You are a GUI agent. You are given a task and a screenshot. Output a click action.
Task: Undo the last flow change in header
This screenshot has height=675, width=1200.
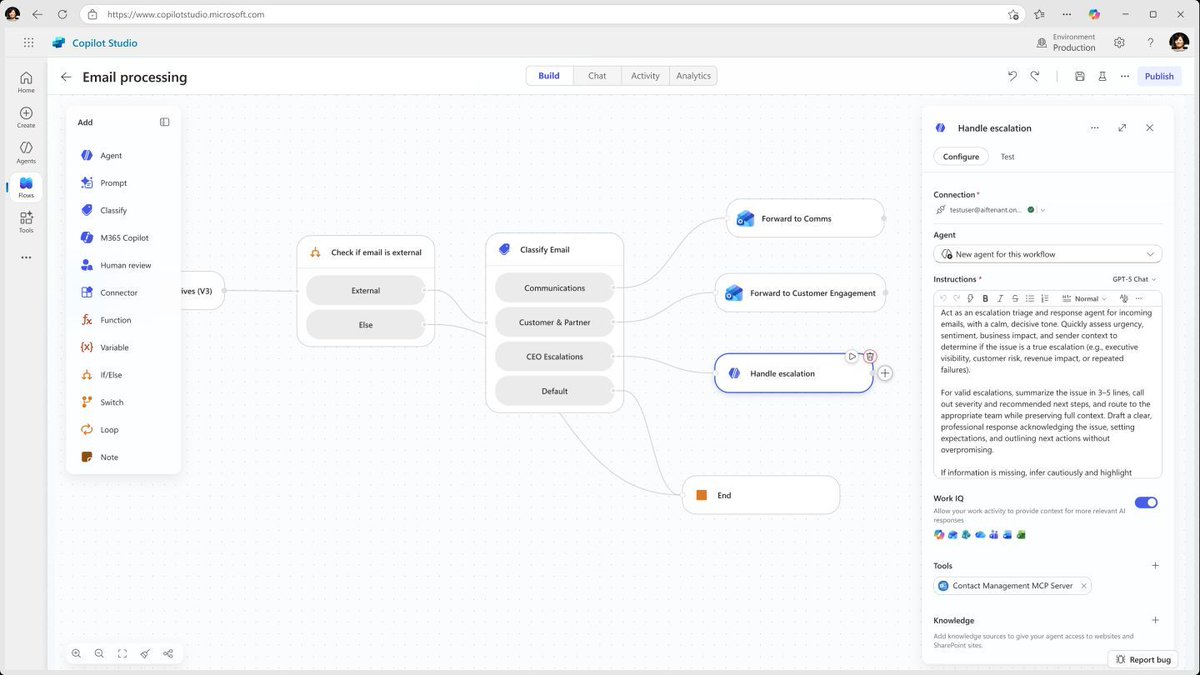click(x=1012, y=76)
